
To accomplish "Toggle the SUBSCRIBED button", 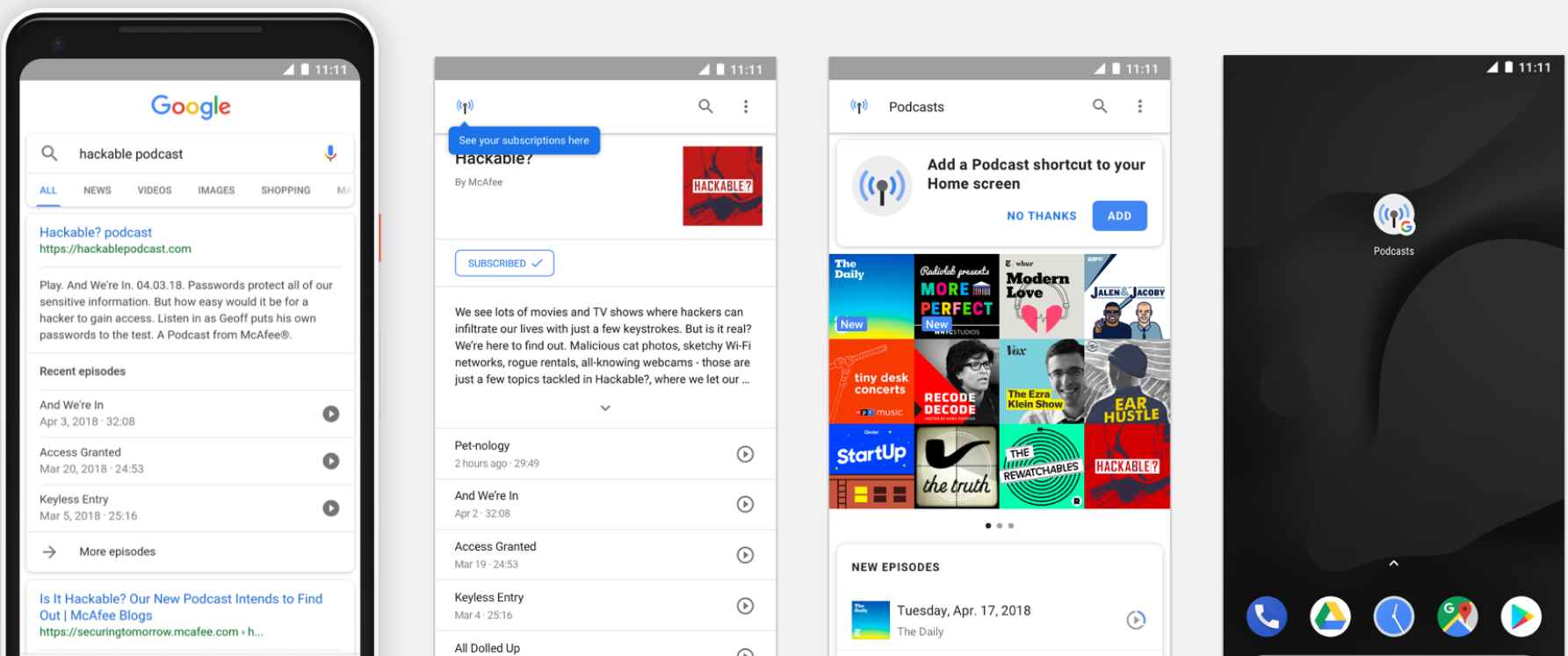I will [504, 263].
